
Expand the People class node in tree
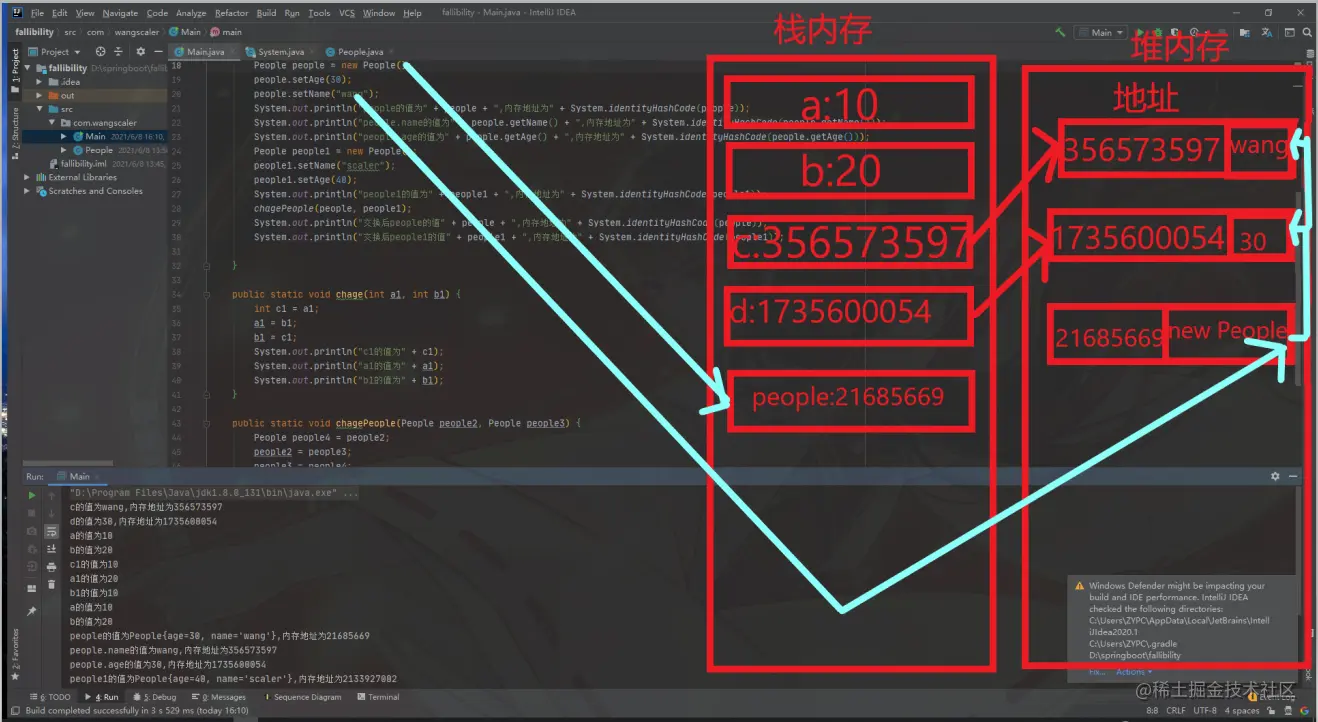pos(64,150)
